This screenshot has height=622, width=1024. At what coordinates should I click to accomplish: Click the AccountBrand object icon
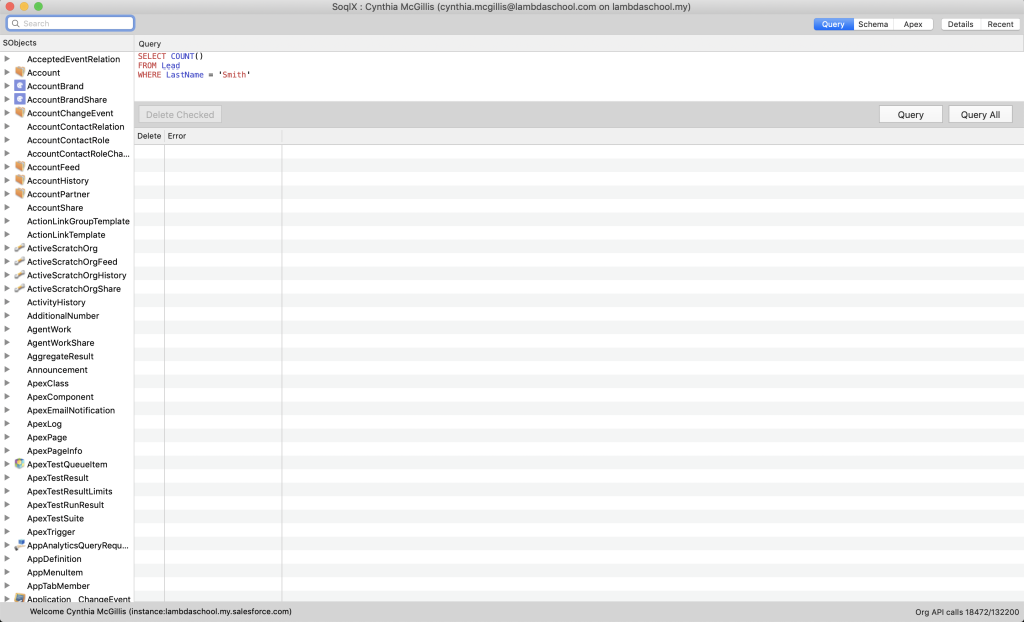point(20,86)
